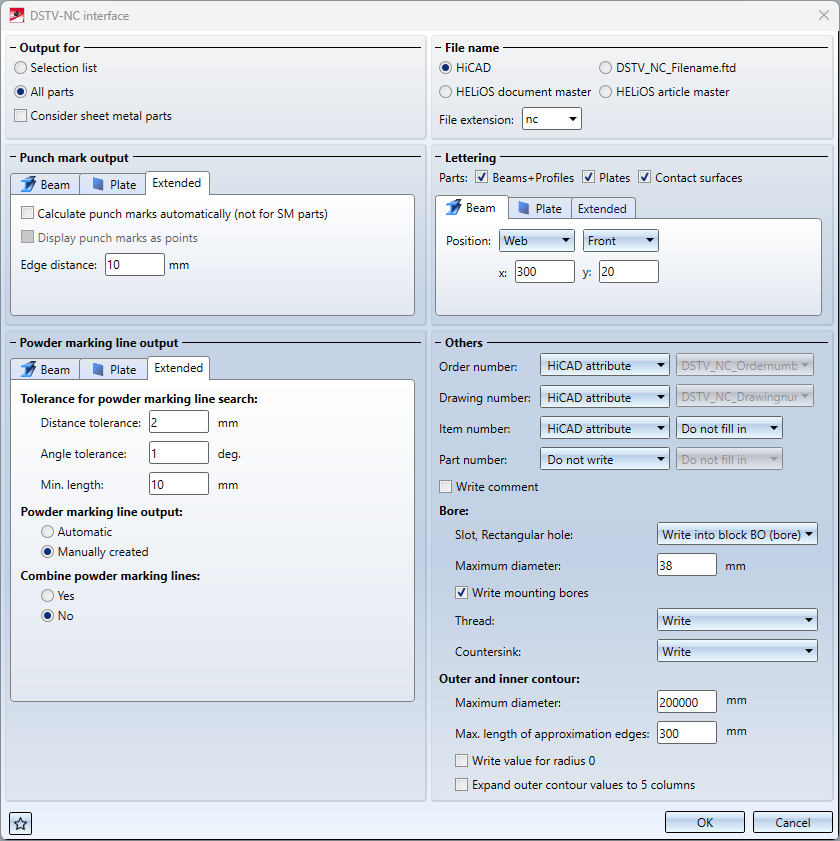Select HiCAD file name option

click(x=445, y=68)
